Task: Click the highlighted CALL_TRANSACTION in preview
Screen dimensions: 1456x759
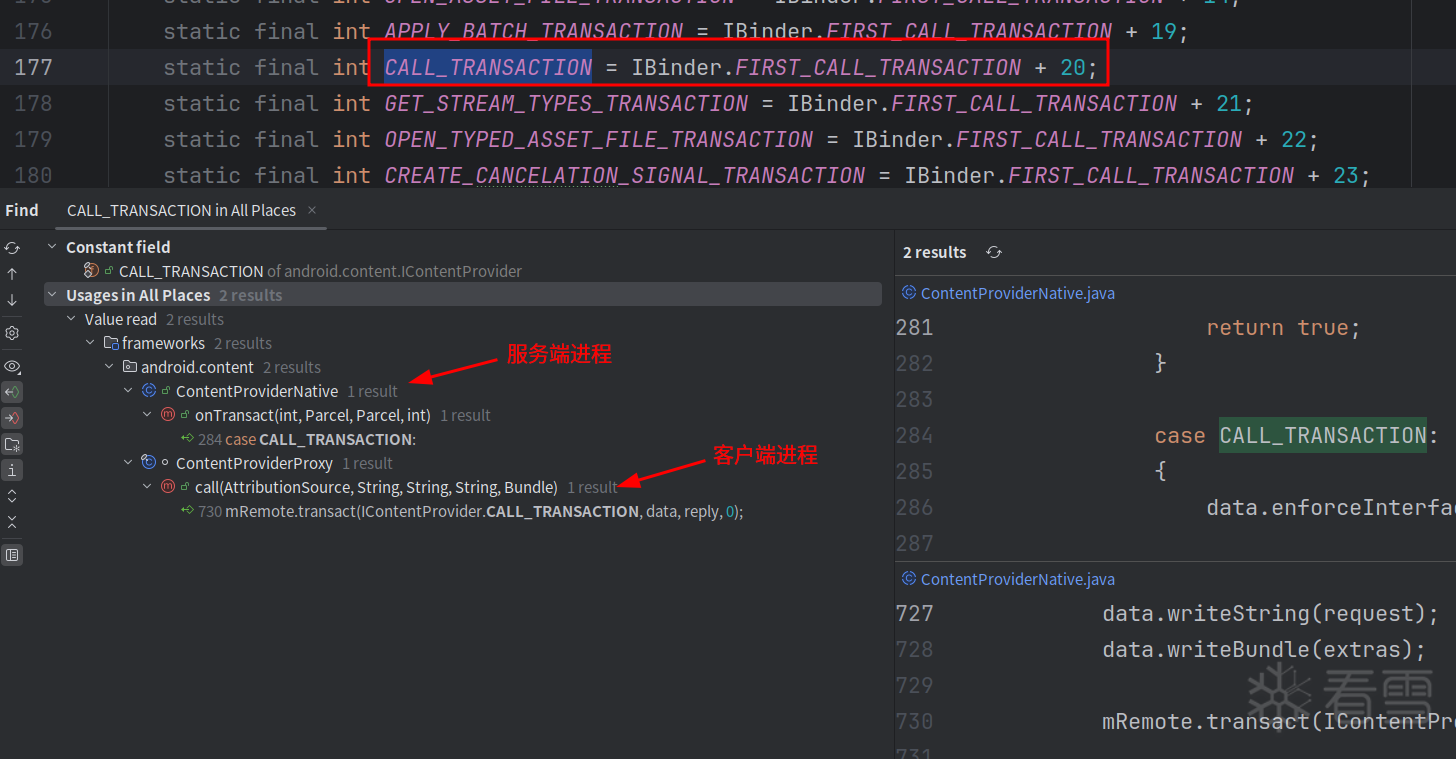Action: tap(1323, 436)
